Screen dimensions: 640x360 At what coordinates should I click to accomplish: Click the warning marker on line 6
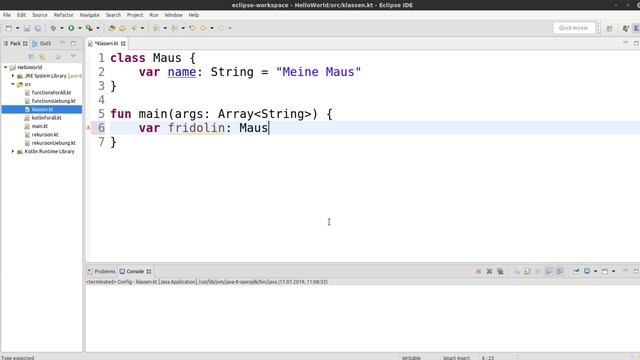[88, 128]
